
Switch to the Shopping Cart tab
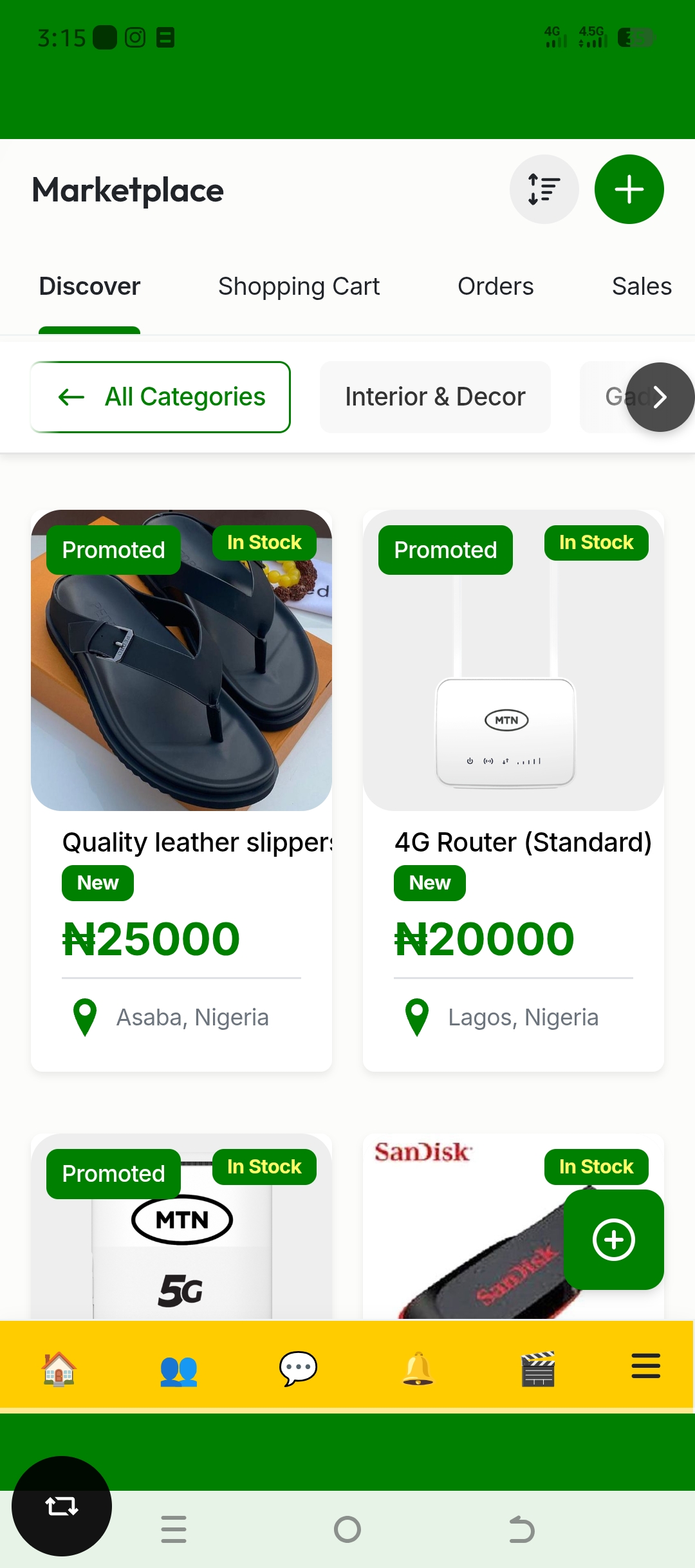click(299, 286)
